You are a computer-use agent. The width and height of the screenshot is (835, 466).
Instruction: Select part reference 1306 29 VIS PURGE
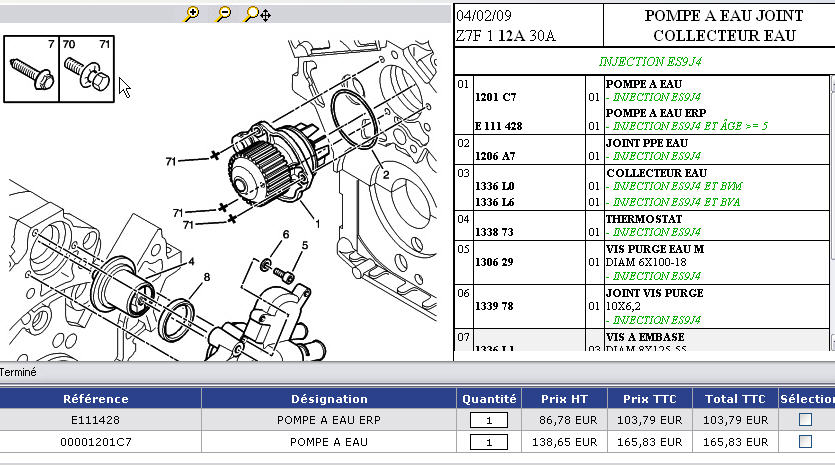point(494,262)
